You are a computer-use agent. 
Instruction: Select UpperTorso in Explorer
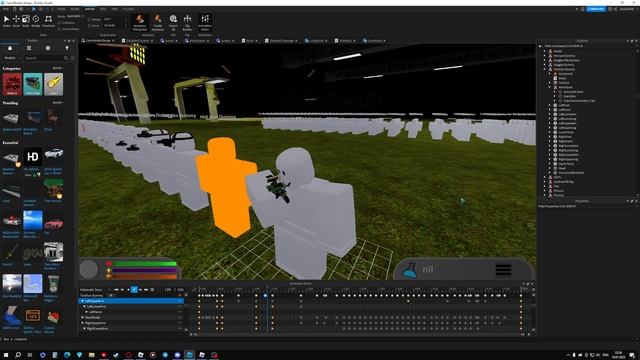click(566, 164)
